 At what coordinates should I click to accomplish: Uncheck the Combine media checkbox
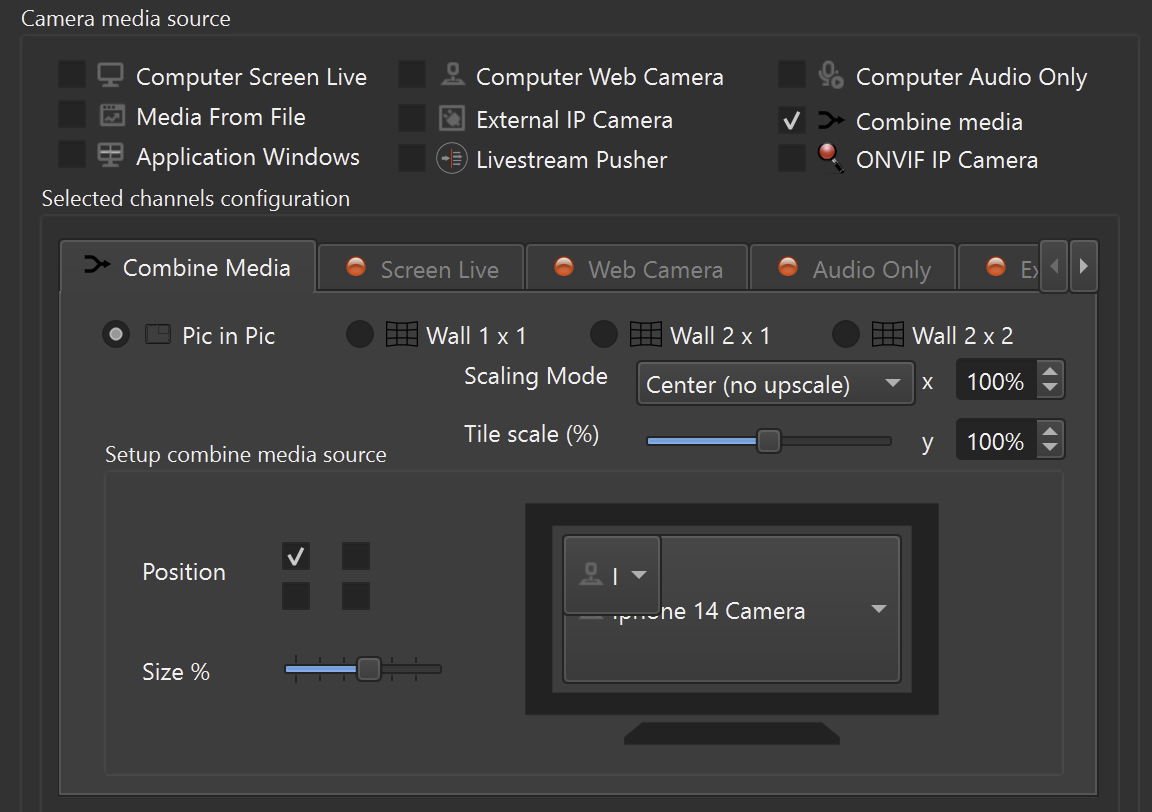click(792, 121)
